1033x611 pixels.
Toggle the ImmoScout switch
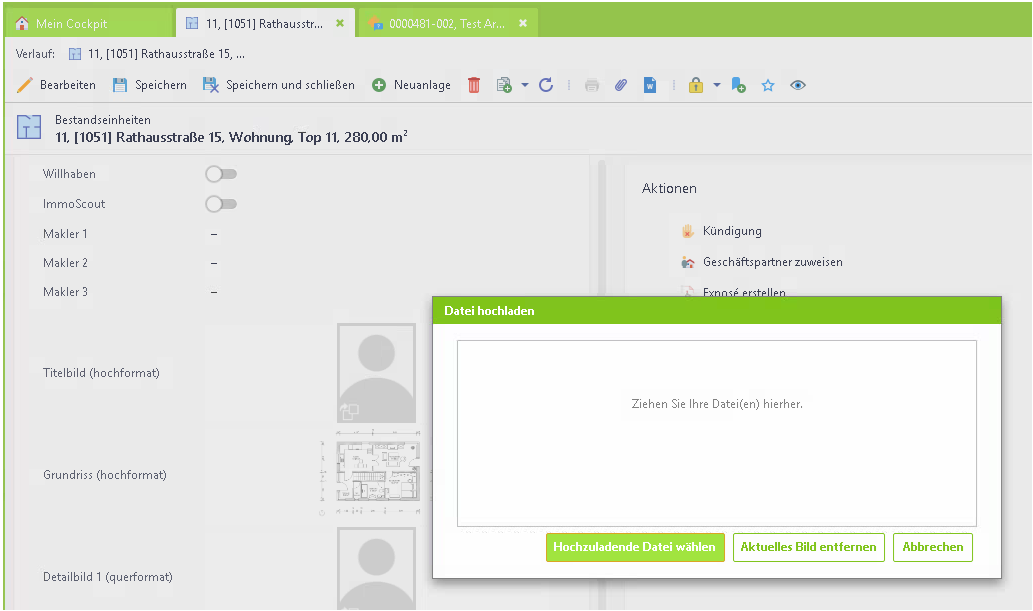point(221,204)
